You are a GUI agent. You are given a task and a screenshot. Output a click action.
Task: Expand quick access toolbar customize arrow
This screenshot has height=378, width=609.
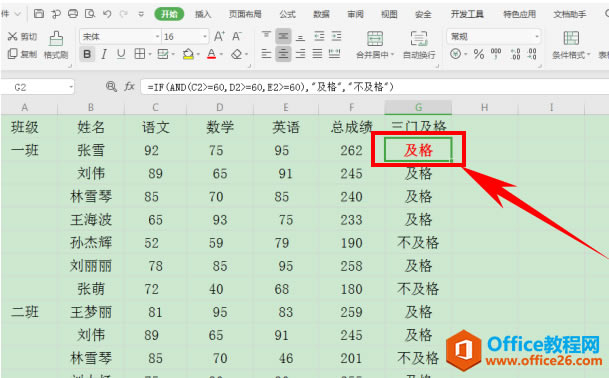pos(141,14)
